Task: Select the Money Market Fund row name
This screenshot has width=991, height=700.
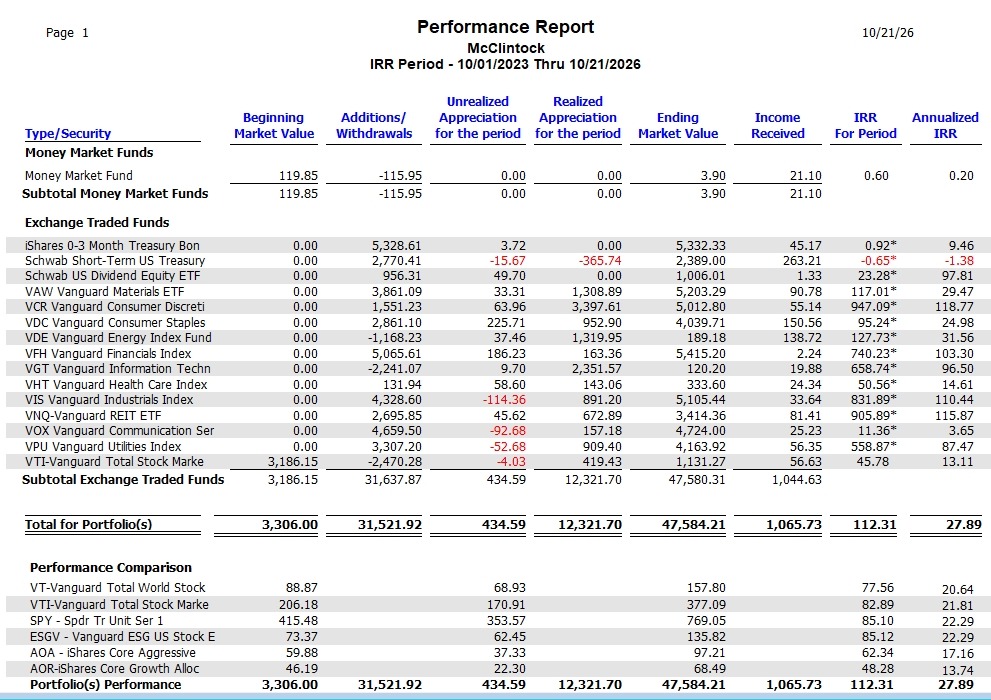Action: click(78, 176)
